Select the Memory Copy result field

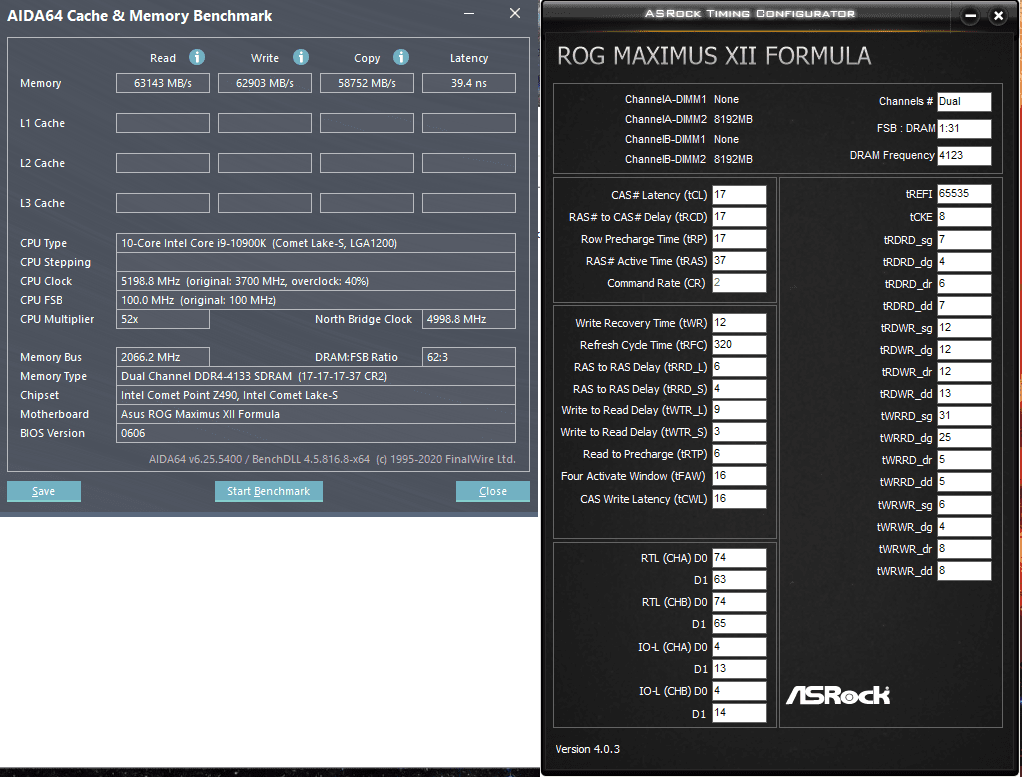tap(367, 83)
